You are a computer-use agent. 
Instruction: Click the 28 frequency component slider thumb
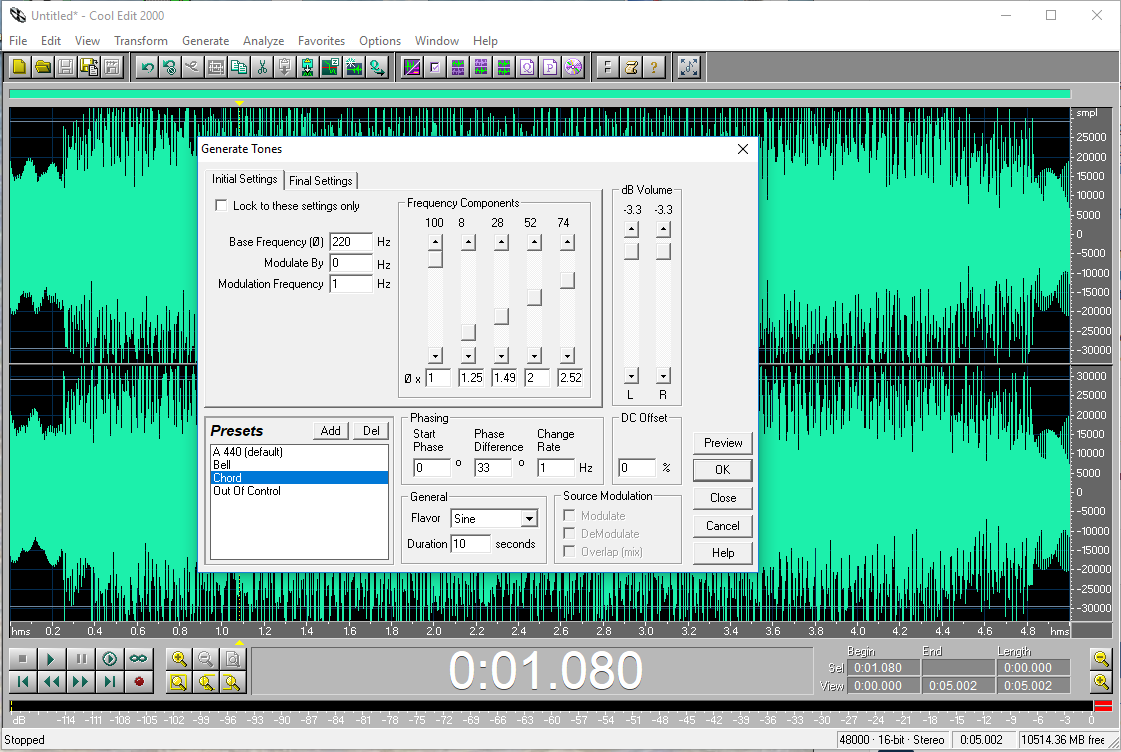(501, 316)
